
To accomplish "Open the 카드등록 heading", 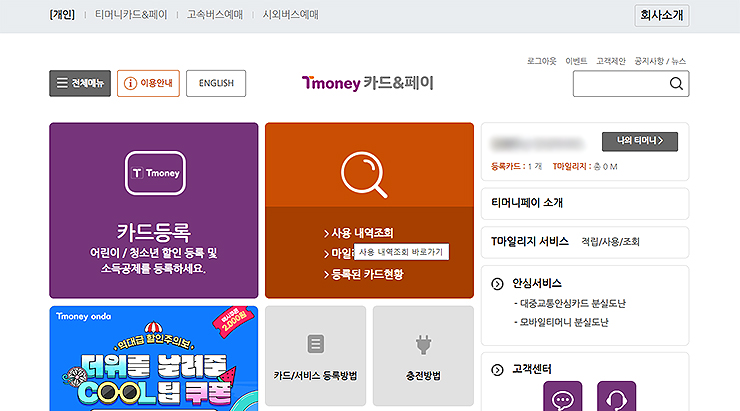I will (154, 232).
